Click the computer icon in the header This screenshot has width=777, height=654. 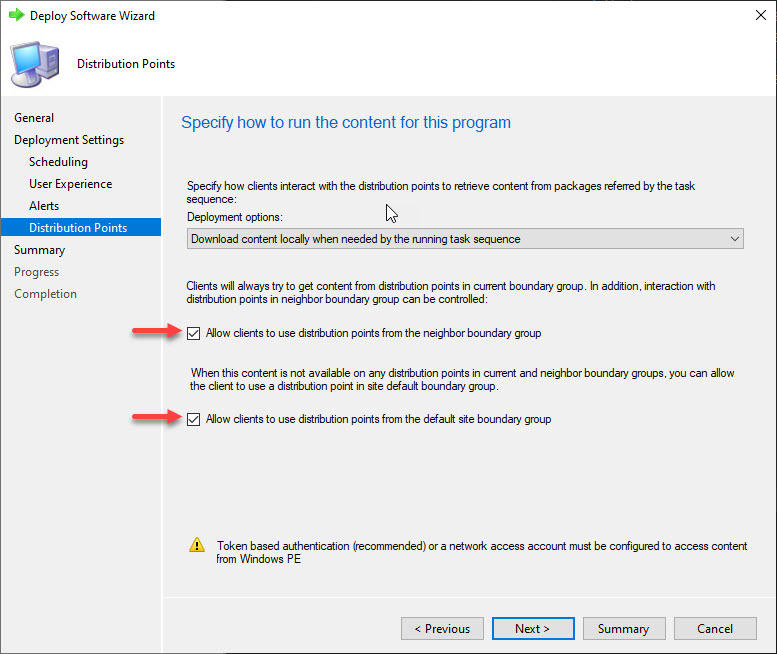point(35,65)
